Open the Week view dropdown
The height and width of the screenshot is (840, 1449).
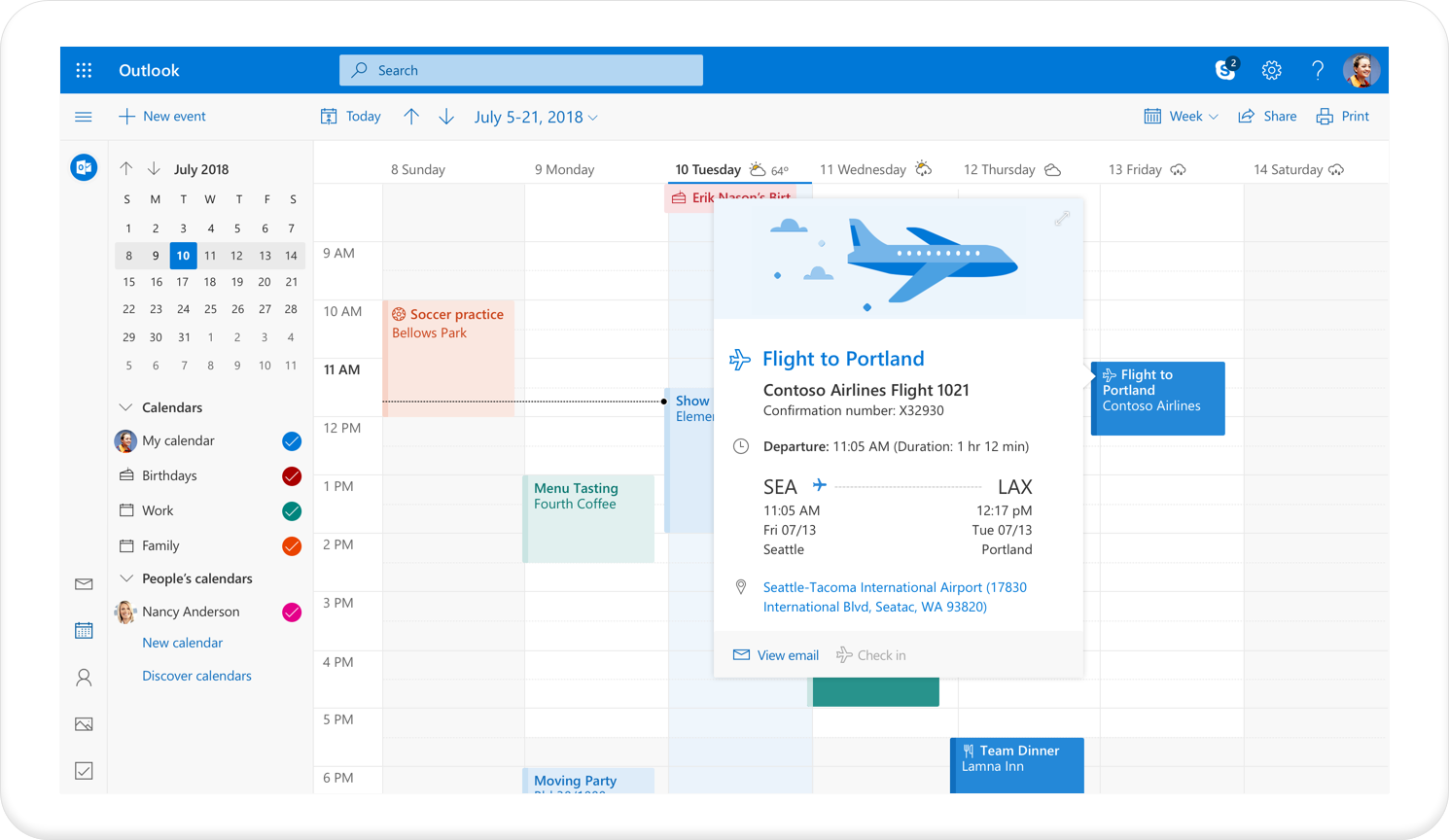(x=1181, y=116)
